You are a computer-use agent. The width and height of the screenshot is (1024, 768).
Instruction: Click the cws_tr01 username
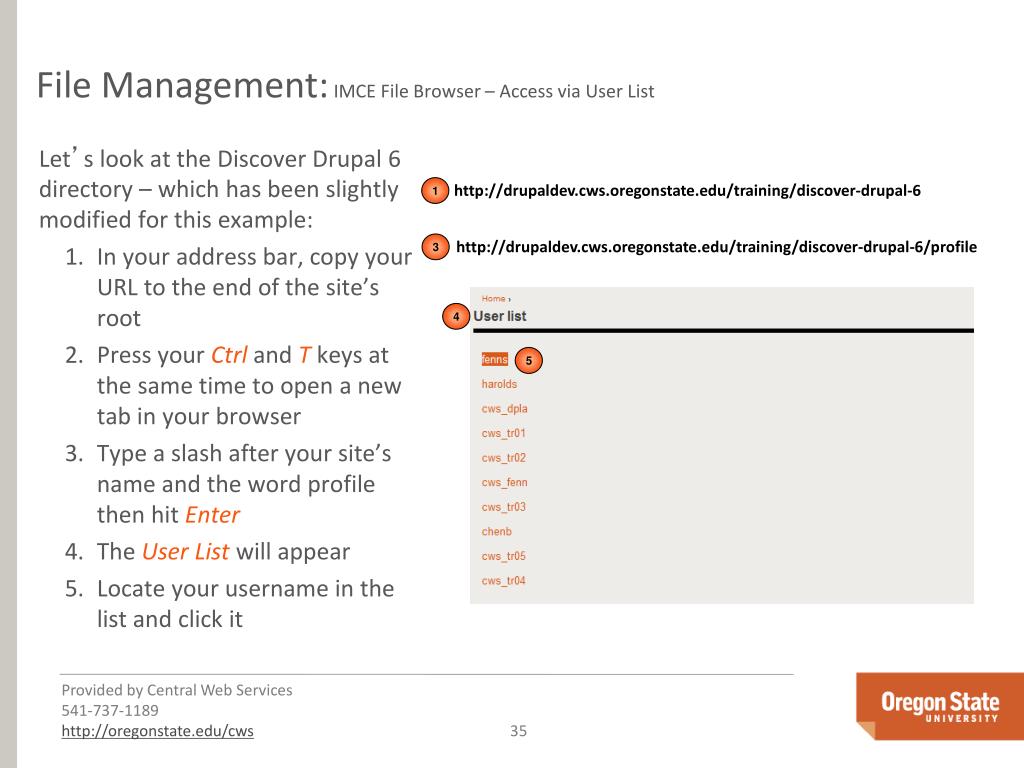(x=504, y=433)
